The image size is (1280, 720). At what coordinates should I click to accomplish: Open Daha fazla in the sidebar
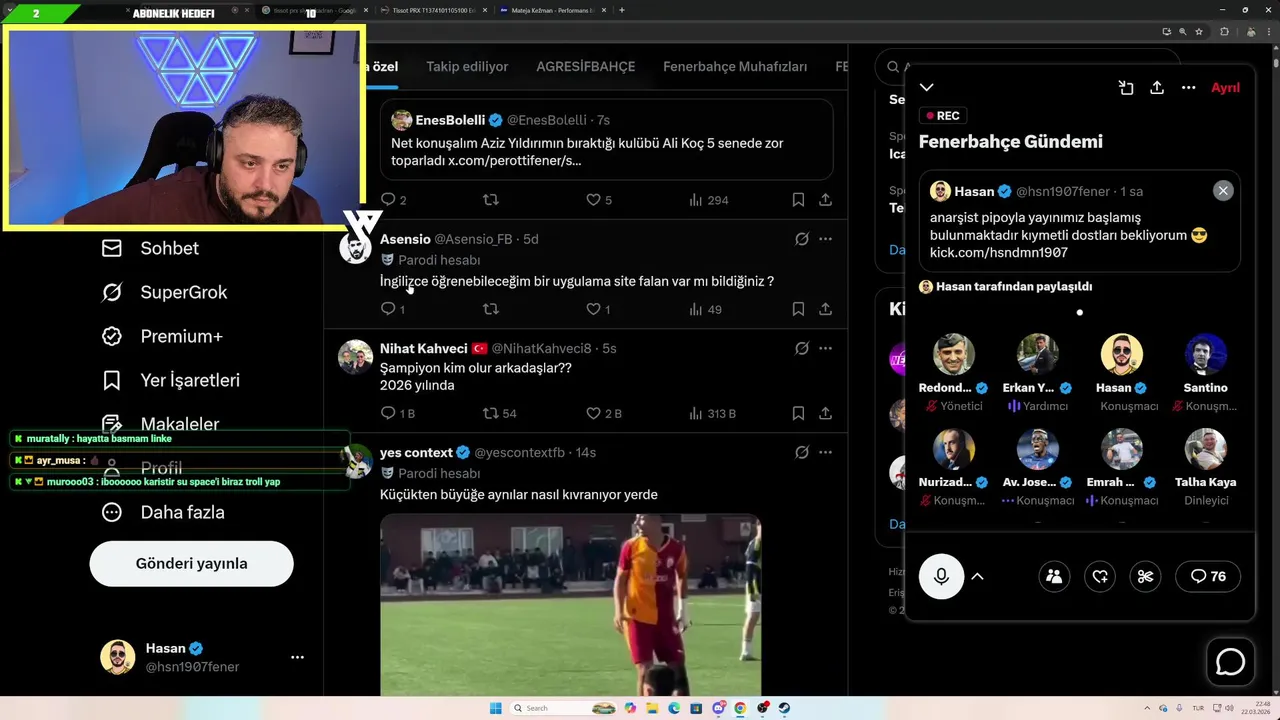coord(162,512)
